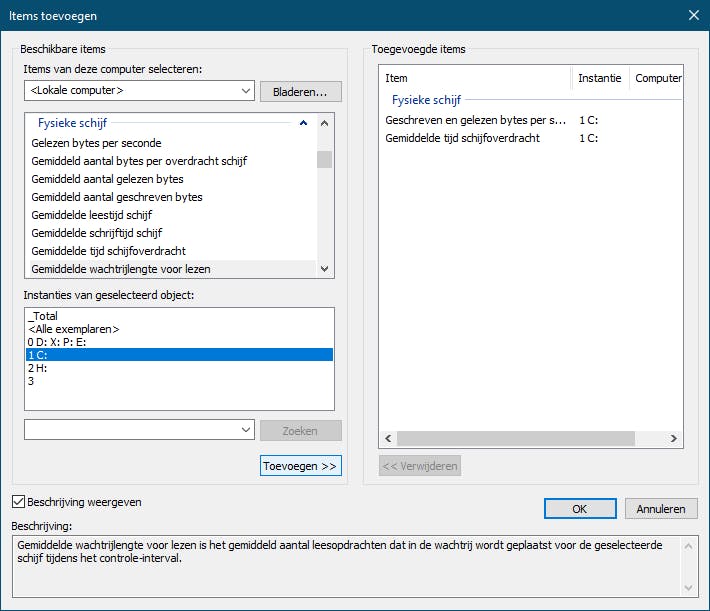
Task: Expand the instance search dropdown
Action: pyautogui.click(x=246, y=429)
